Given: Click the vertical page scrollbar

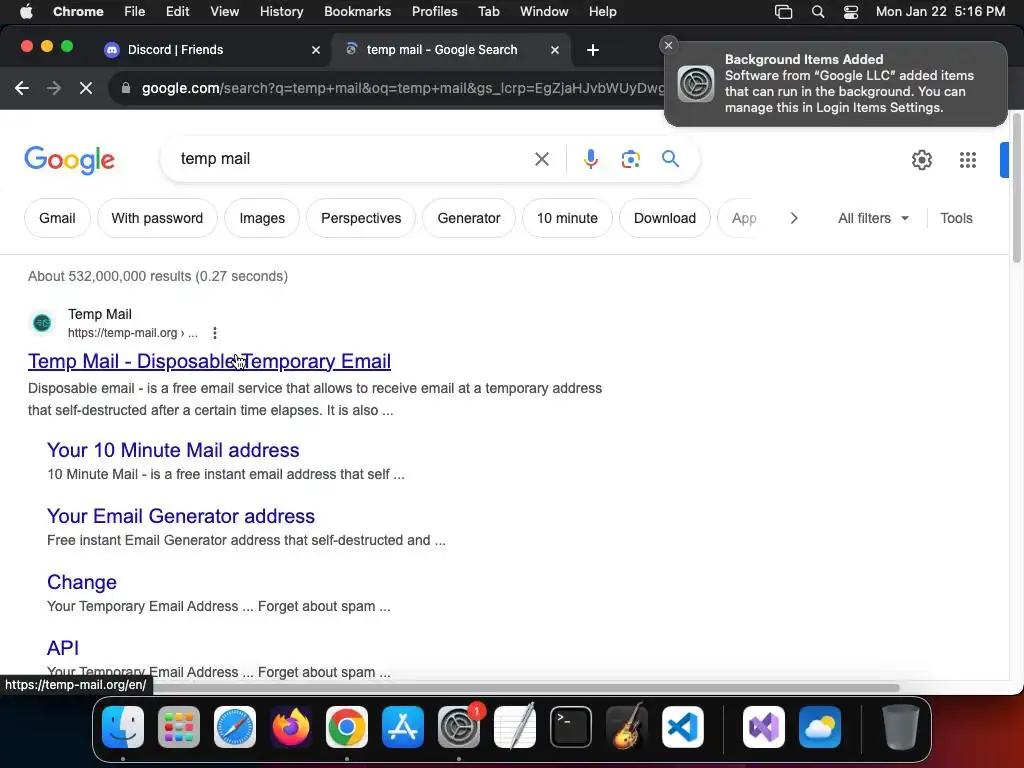Looking at the screenshot, I should click(x=1016, y=189).
